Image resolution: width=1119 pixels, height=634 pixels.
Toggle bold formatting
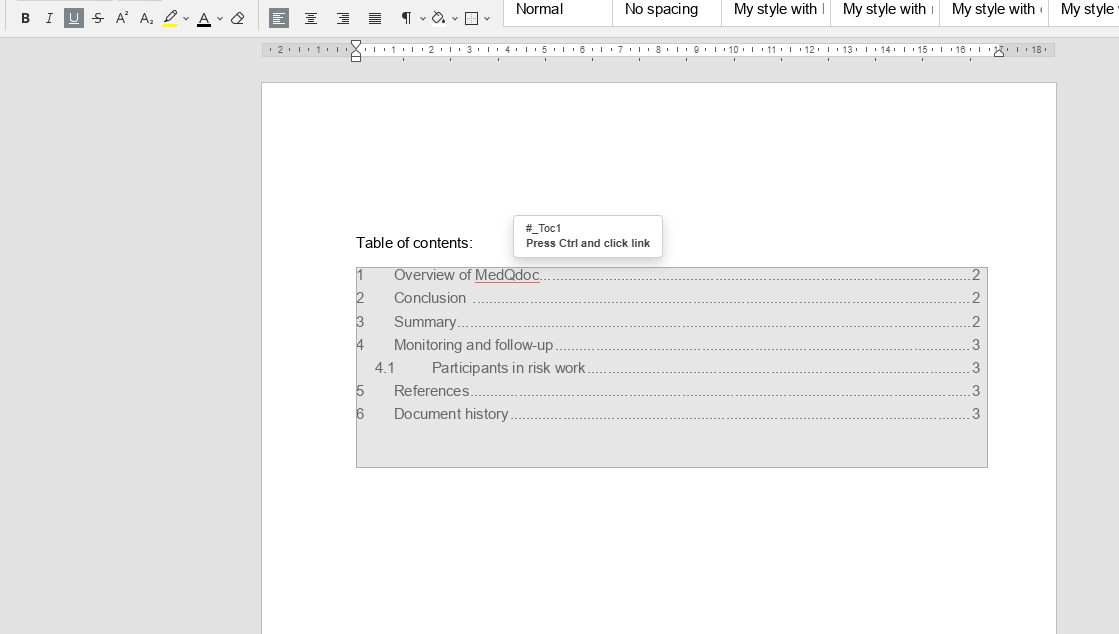click(26, 18)
